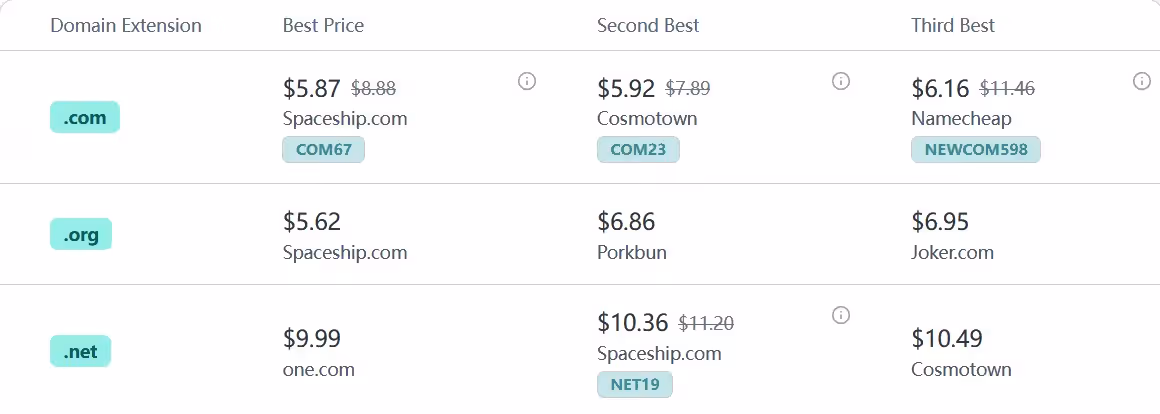Image resolution: width=1160 pixels, height=414 pixels.
Task: Click the Second Best column header
Action: pos(648,25)
